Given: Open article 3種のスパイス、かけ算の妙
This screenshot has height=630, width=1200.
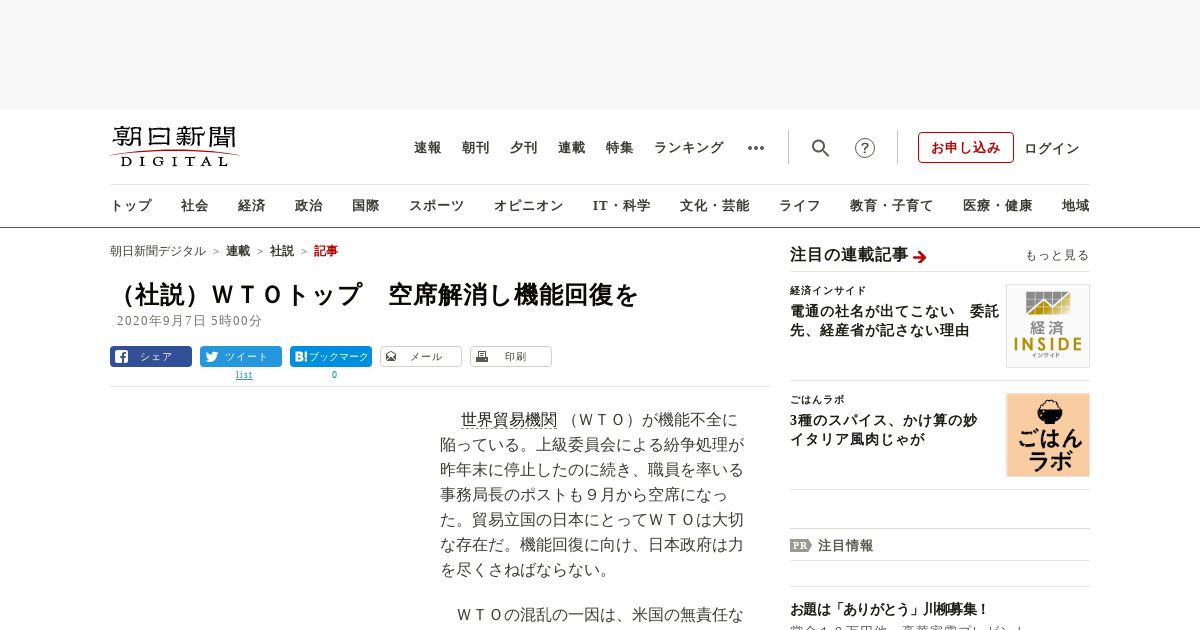Looking at the screenshot, I should click(883, 430).
